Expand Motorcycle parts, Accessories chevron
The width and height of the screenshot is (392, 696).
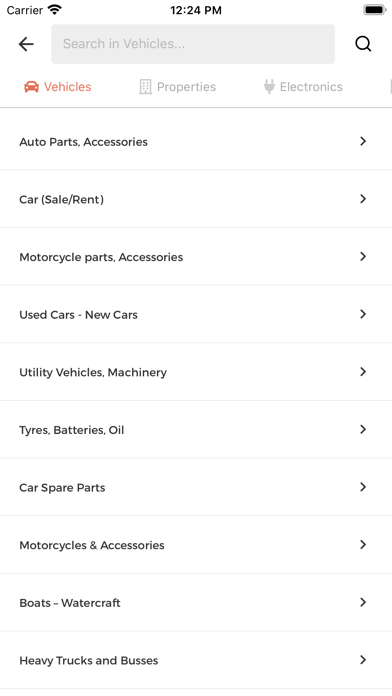coord(363,257)
